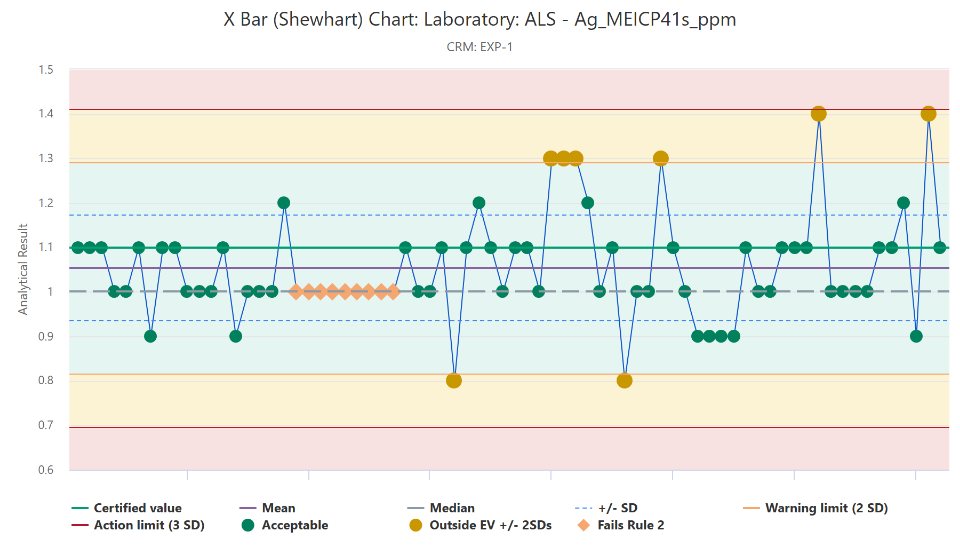The image size is (960, 555).
Task: Click the 1.3 y-axis label
Action: (46, 159)
